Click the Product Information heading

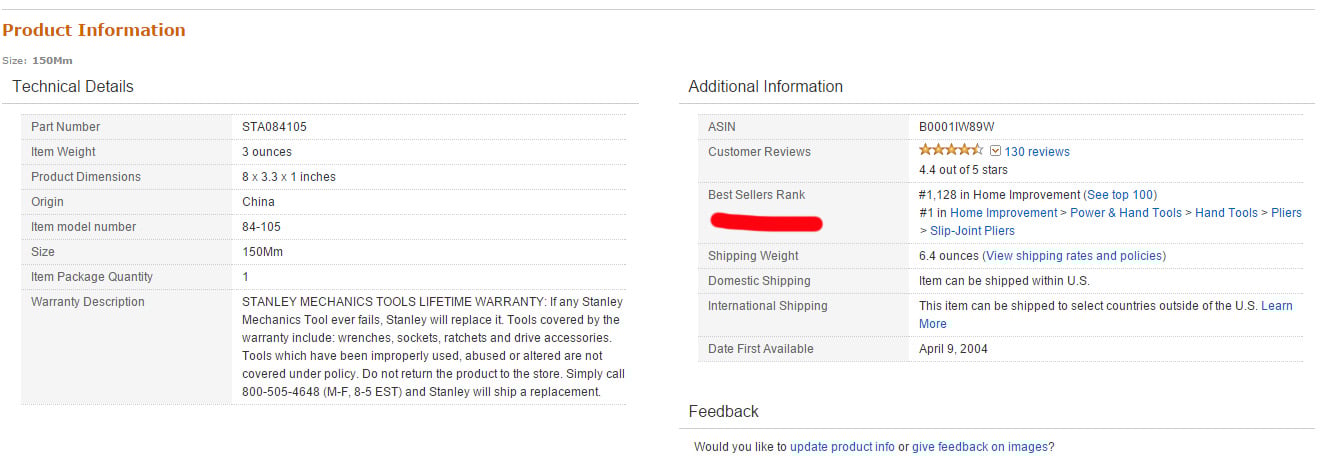click(94, 30)
